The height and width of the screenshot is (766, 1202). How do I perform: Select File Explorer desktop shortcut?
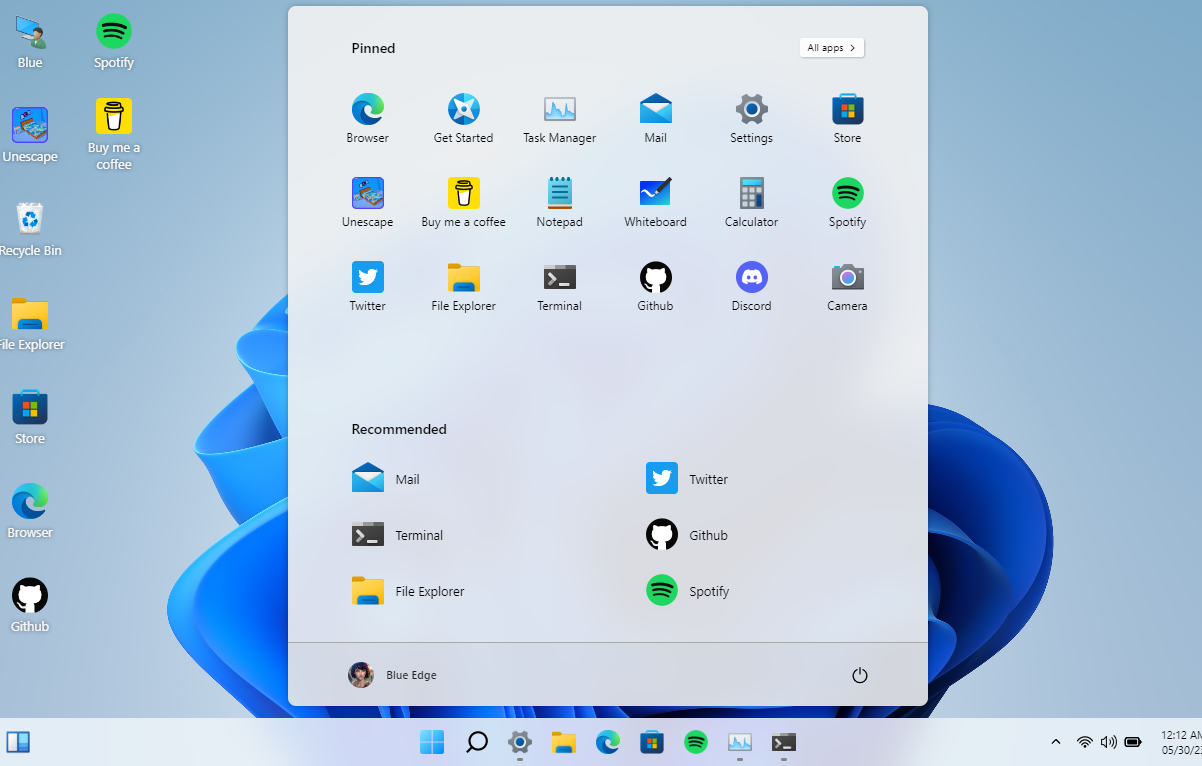[x=30, y=324]
